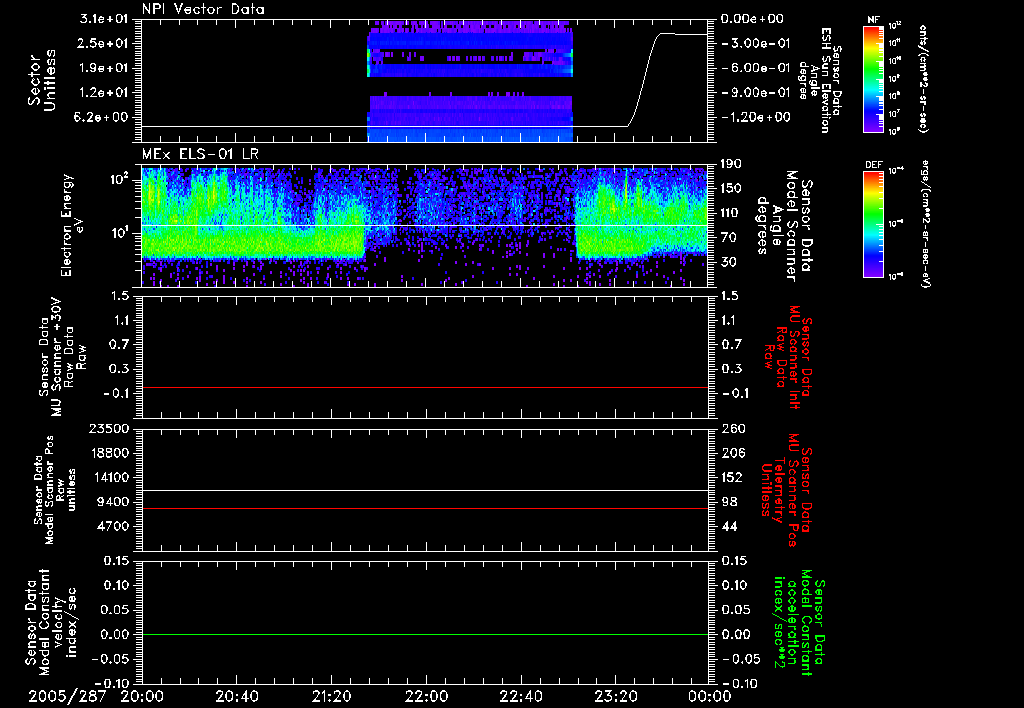Click the NPI sector spectrogram data block
The image size is (1024, 708).
[x=470, y=80]
